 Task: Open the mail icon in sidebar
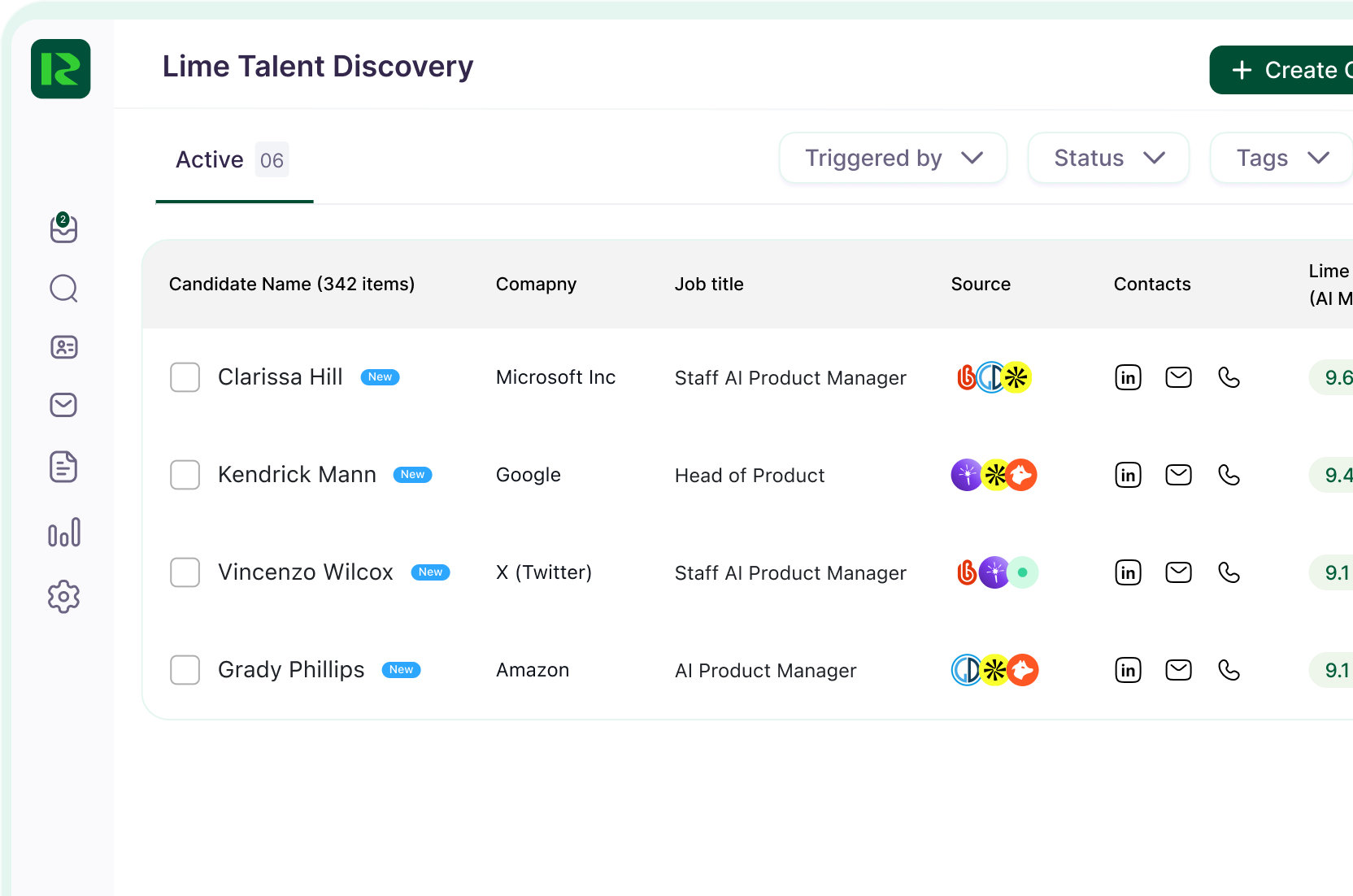click(x=63, y=405)
